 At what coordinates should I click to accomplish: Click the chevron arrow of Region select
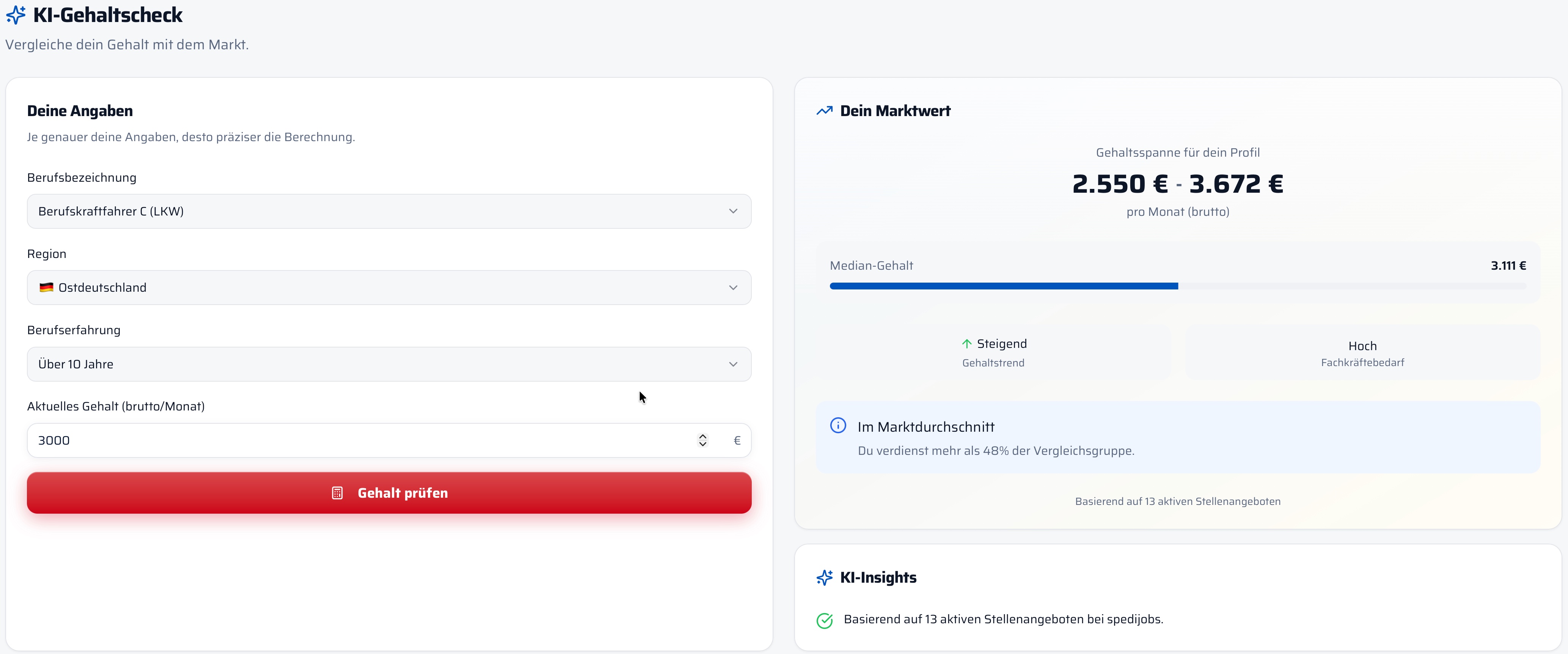pyautogui.click(x=733, y=288)
